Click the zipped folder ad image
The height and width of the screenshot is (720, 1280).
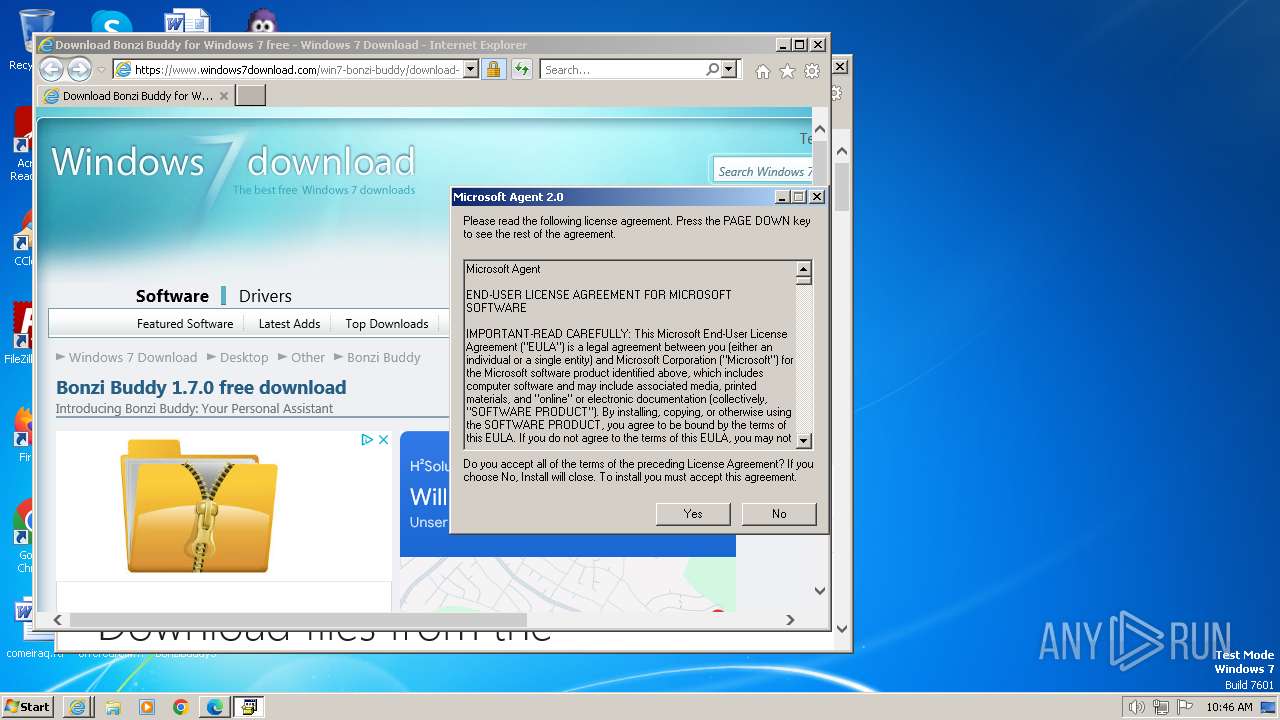click(x=199, y=506)
